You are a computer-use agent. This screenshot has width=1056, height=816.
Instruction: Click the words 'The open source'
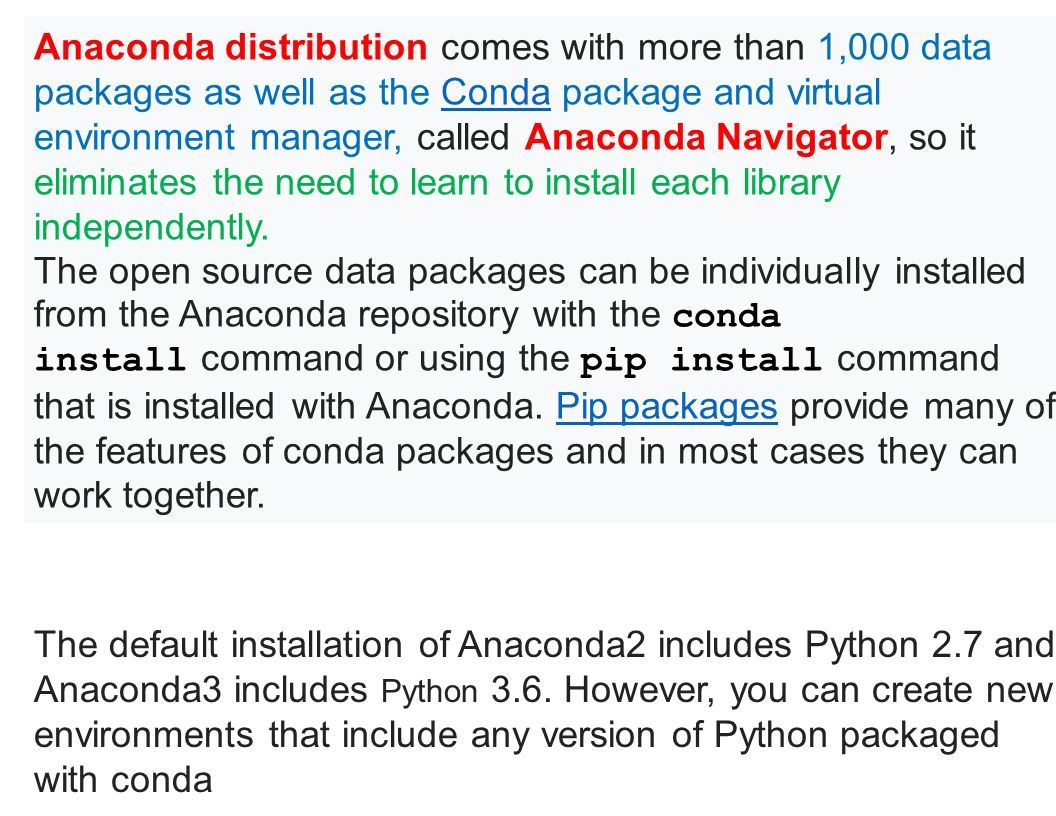coord(173,271)
